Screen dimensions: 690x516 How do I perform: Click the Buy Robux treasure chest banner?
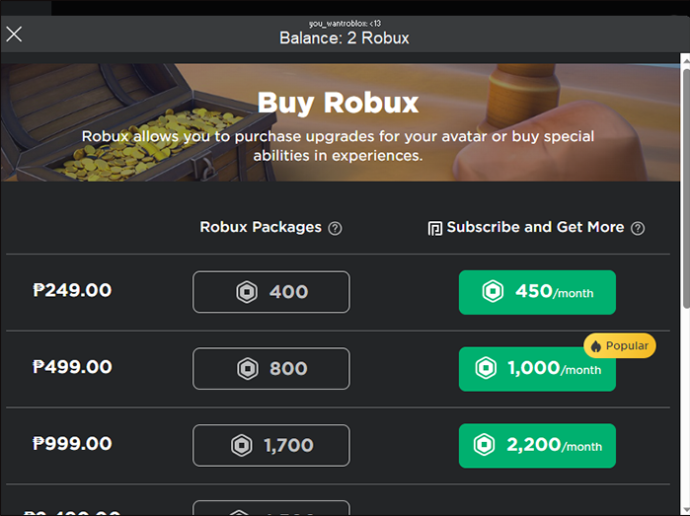pos(340,123)
